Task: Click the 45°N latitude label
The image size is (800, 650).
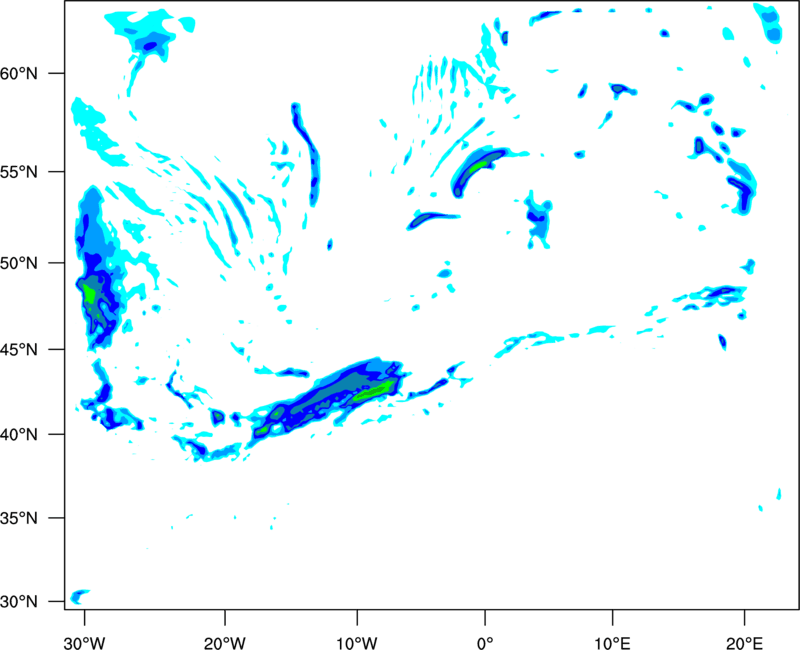Action: click(x=19, y=350)
